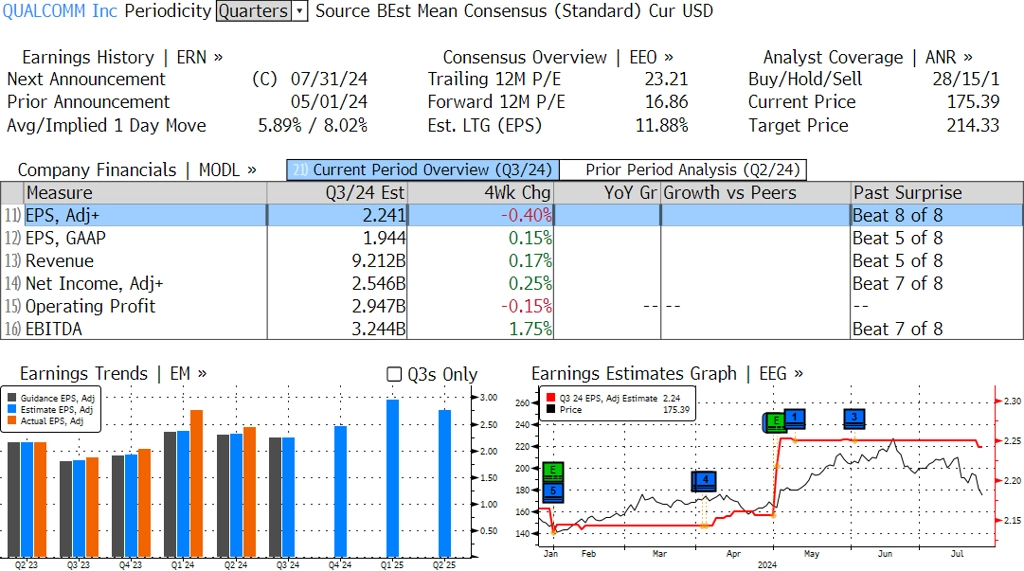Viewport: 1024px width, 571px height.
Task: Click the Past Surprise column header
Action: click(x=937, y=193)
